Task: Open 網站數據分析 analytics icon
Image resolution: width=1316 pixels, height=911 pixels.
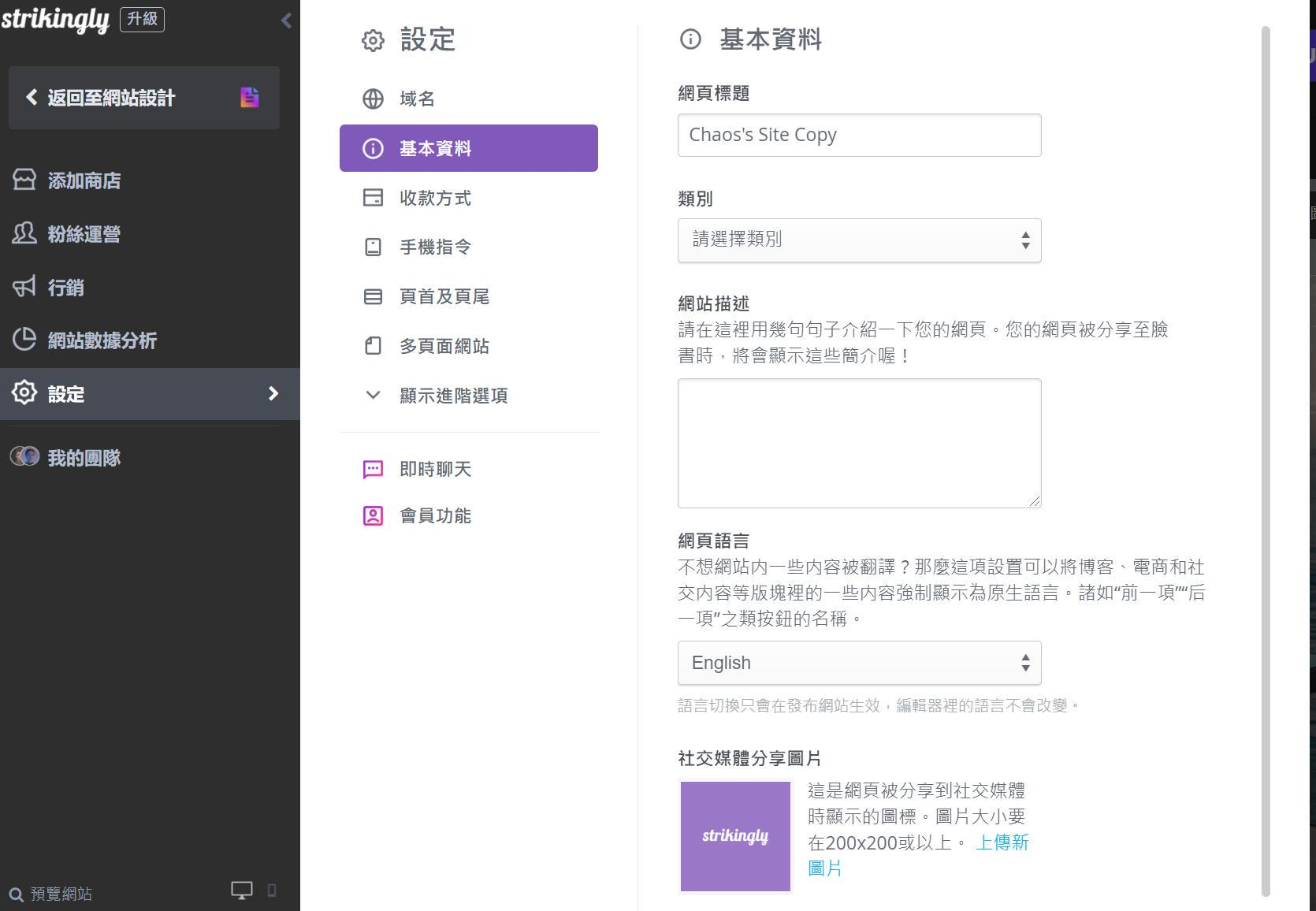Action: pos(23,340)
